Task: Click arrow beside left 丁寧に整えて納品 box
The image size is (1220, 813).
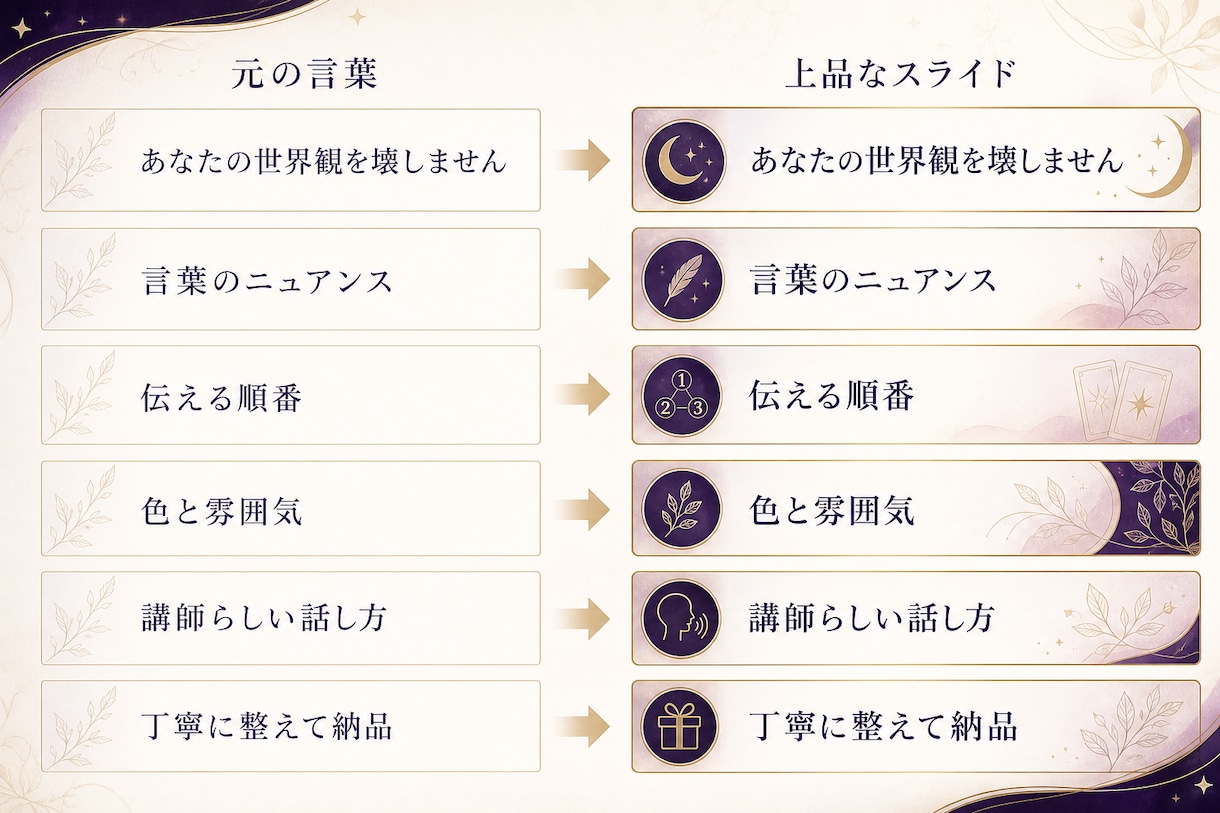Action: pyautogui.click(x=585, y=726)
